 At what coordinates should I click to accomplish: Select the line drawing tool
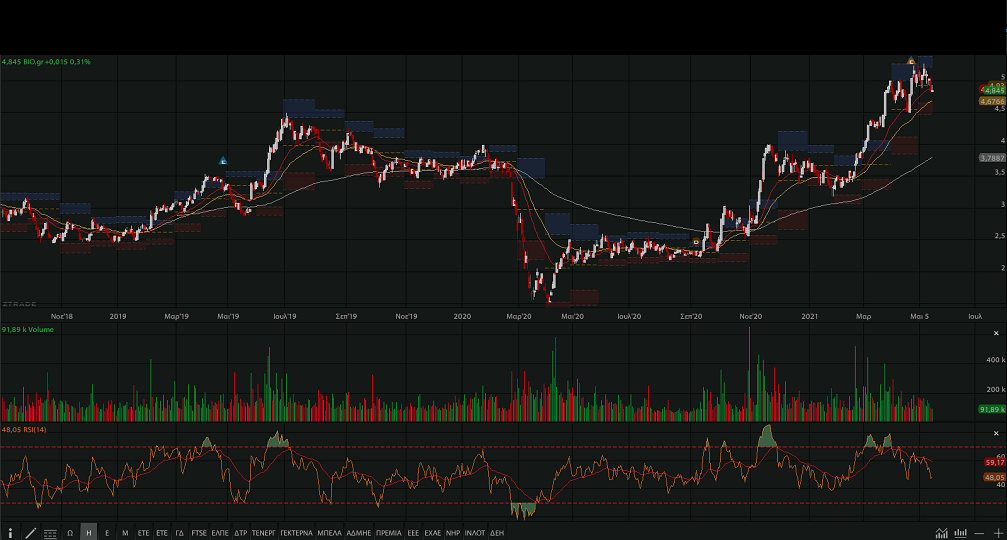30,533
